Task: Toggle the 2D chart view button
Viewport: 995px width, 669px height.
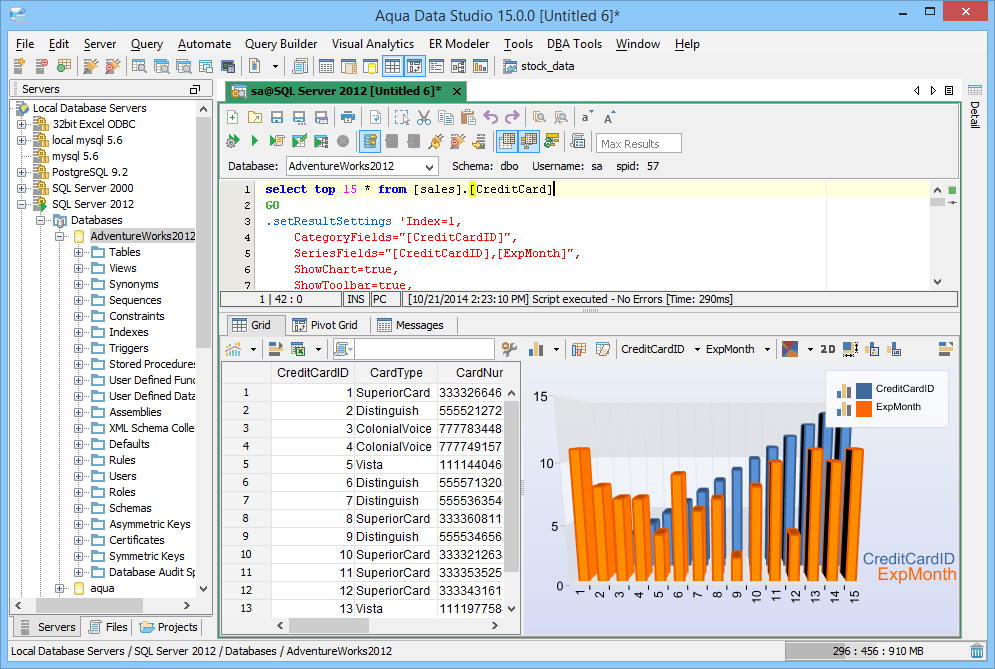Action: click(827, 349)
